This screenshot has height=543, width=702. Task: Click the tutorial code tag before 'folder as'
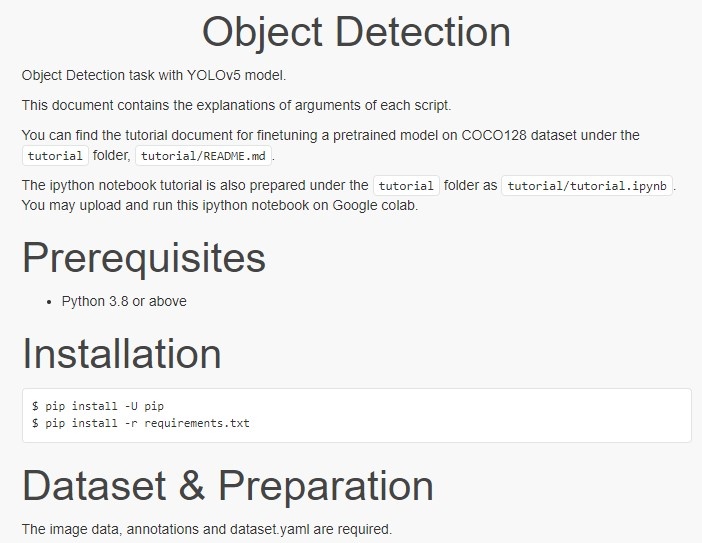[406, 186]
